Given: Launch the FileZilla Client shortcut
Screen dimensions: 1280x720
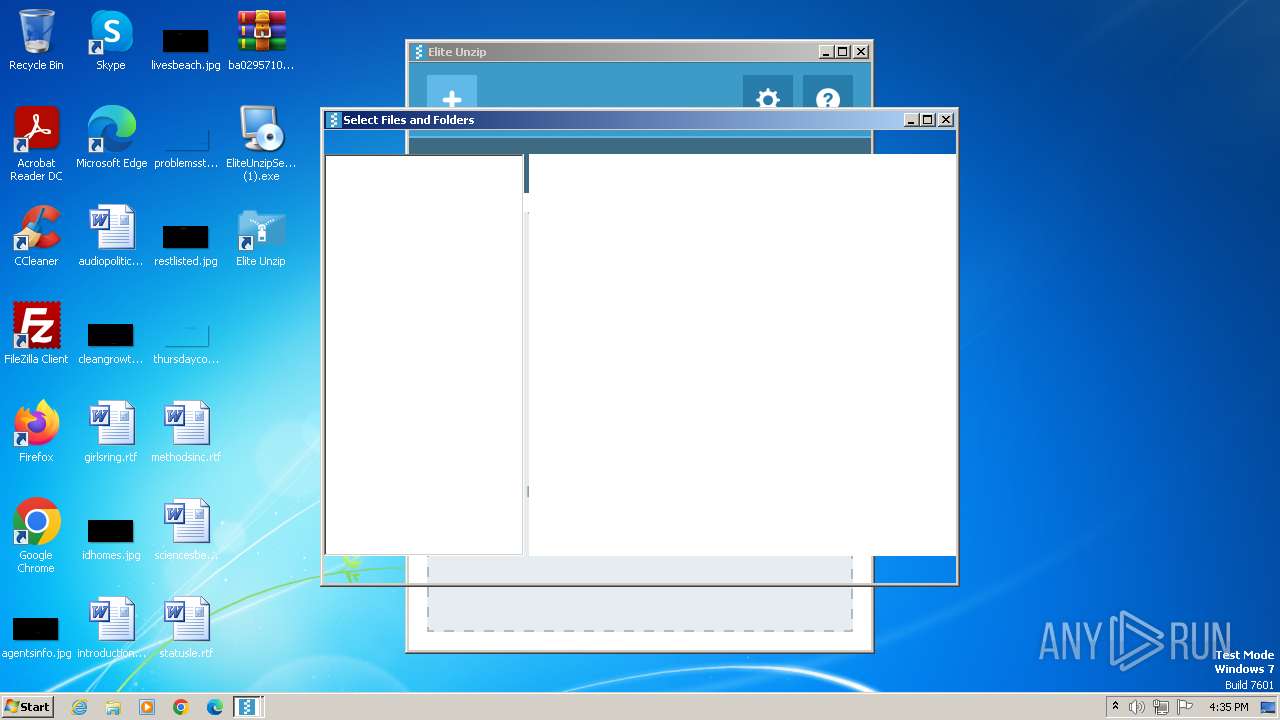Looking at the screenshot, I should 36,334.
